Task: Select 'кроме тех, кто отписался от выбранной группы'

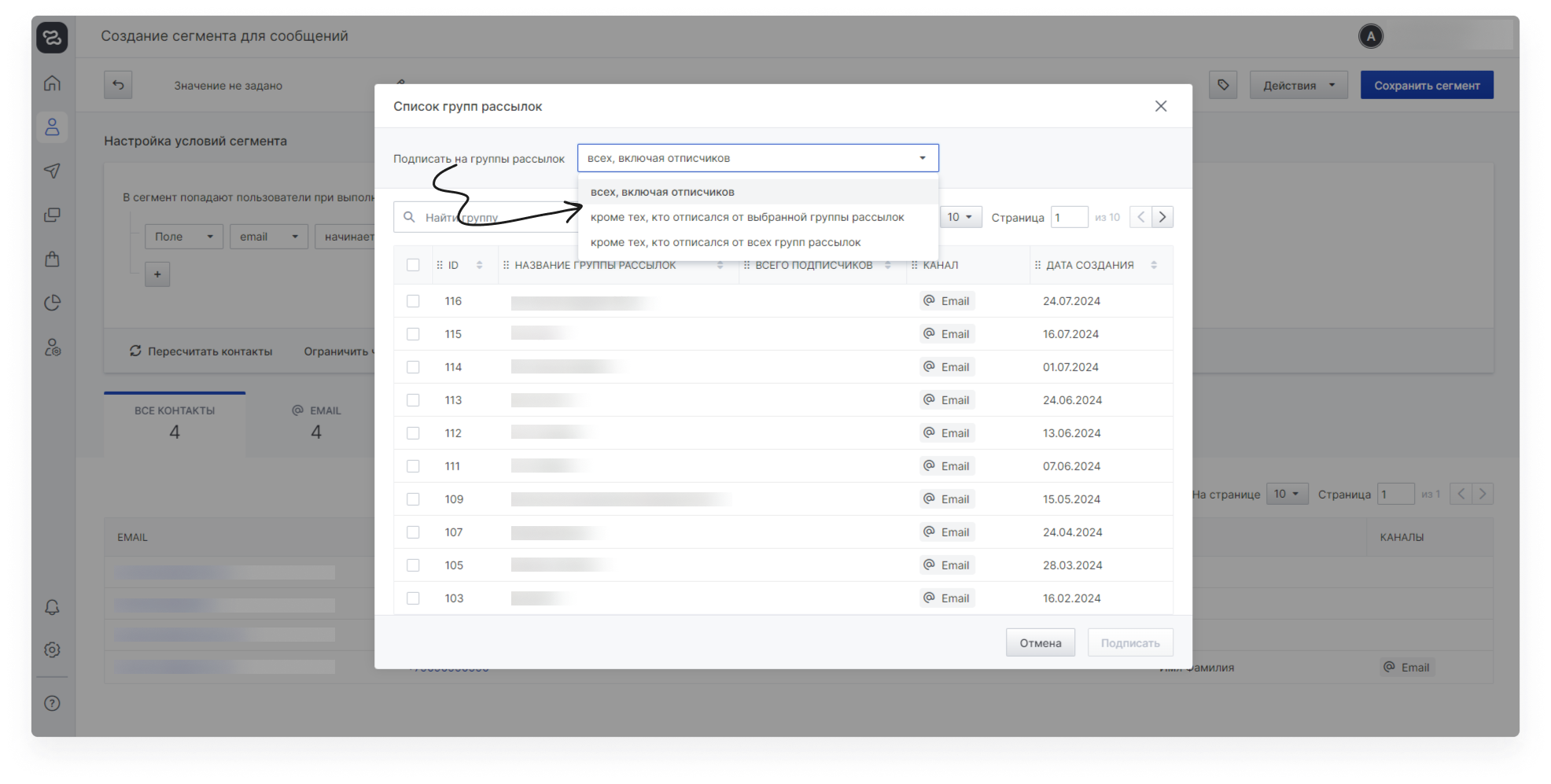Action: pyautogui.click(x=758, y=217)
